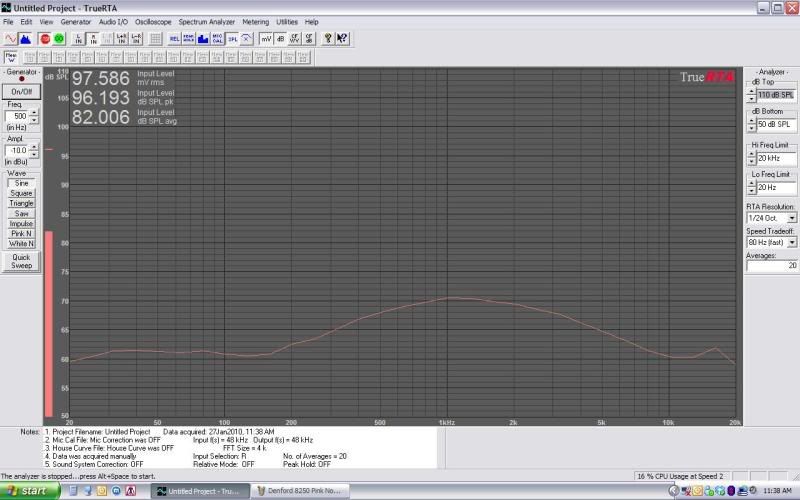
Task: Click the grid display toolbar icon
Action: (155, 39)
